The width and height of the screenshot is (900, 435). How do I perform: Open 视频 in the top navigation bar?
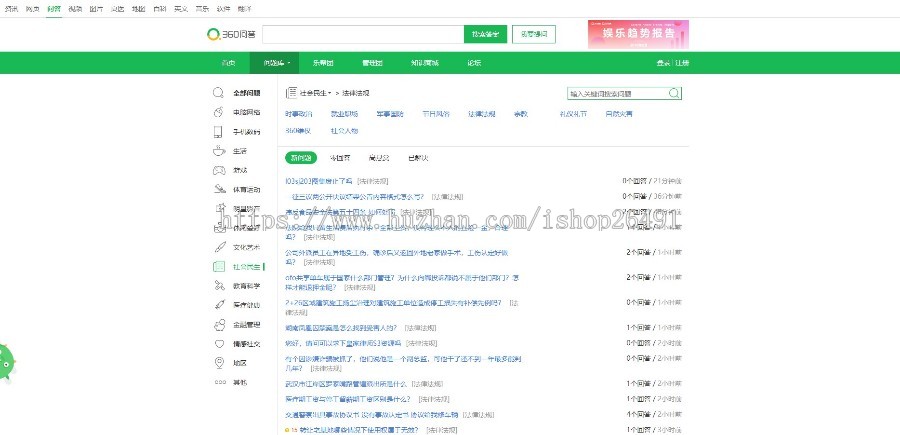click(x=76, y=7)
